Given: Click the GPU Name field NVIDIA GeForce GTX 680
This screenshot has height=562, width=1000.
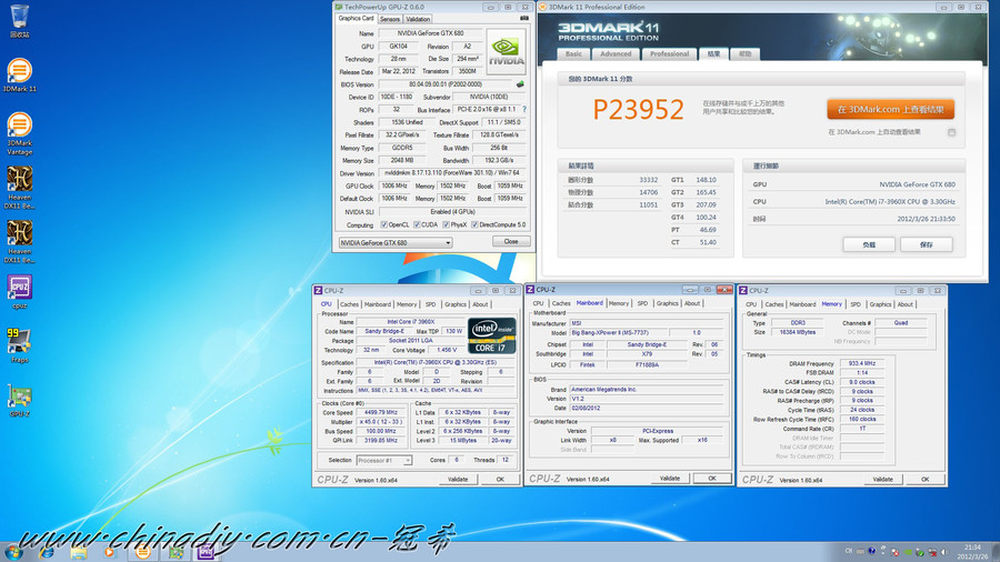Looking at the screenshot, I should (x=431, y=33).
